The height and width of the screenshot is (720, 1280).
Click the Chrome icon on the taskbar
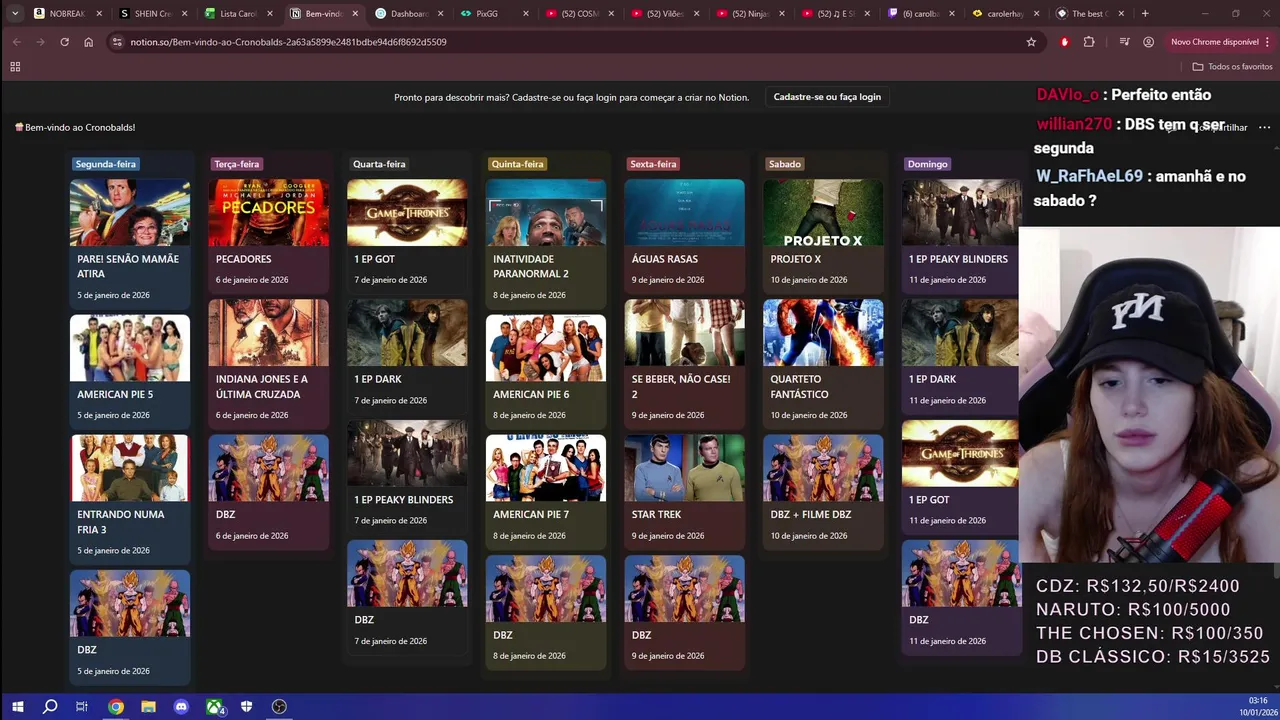click(x=116, y=707)
